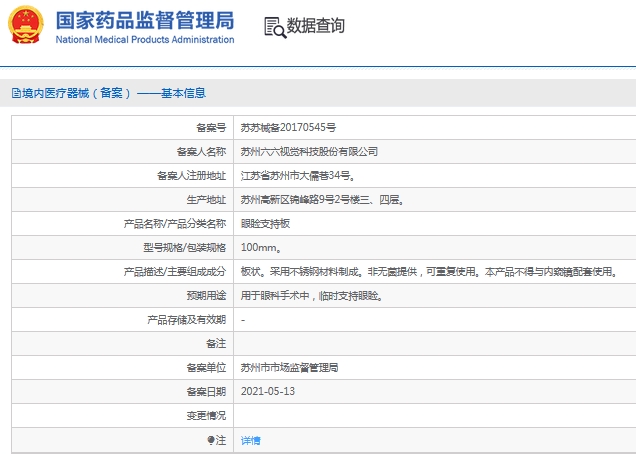Screen dimensions: 636x461
Task: Click the 备案日期 label
Action: (206, 391)
